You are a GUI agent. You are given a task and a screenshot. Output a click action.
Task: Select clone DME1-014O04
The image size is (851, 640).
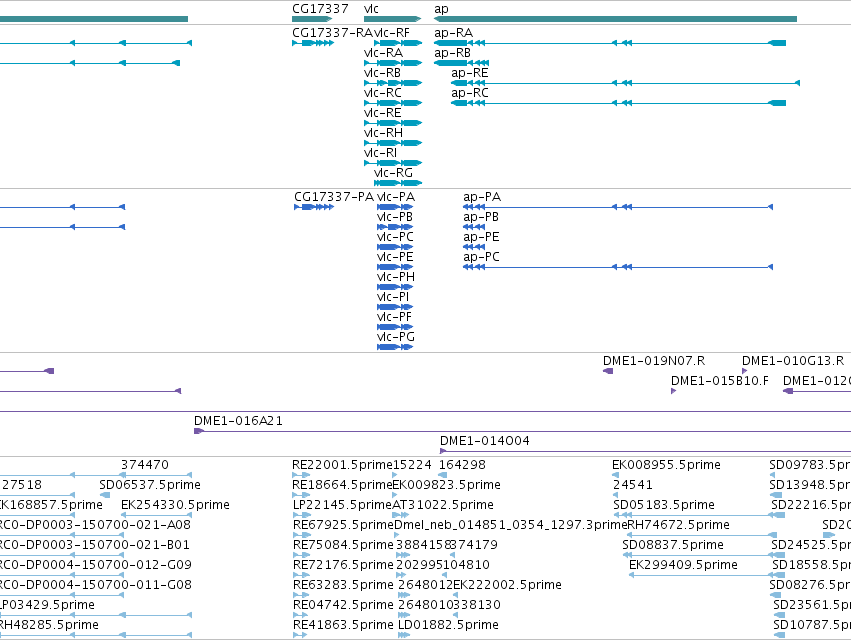click(x=485, y=441)
